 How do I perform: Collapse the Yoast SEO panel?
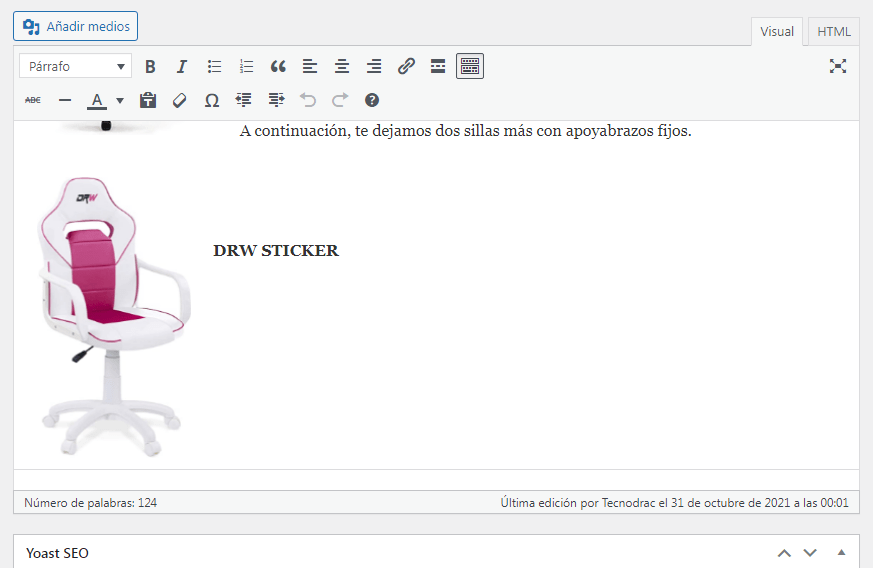pyautogui.click(x=841, y=552)
